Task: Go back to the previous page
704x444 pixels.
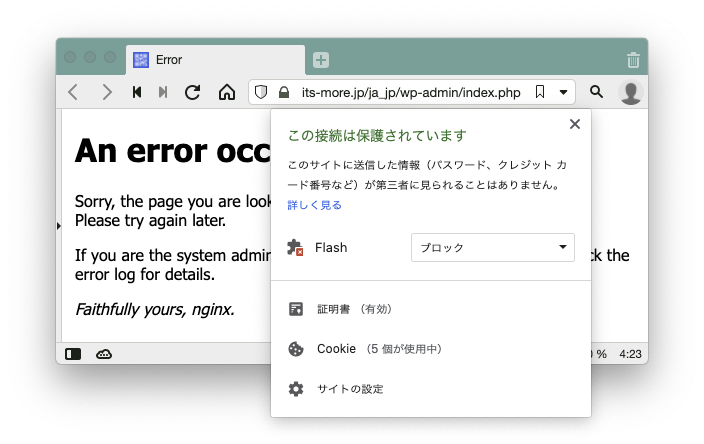Action: (73, 93)
